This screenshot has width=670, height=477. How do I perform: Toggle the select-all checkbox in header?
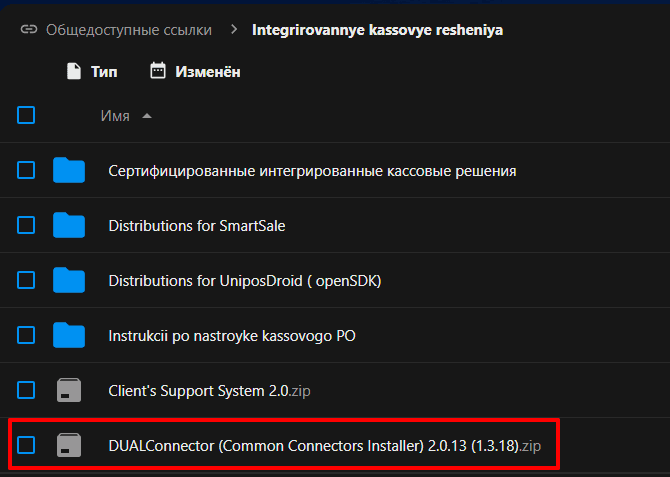[26, 116]
